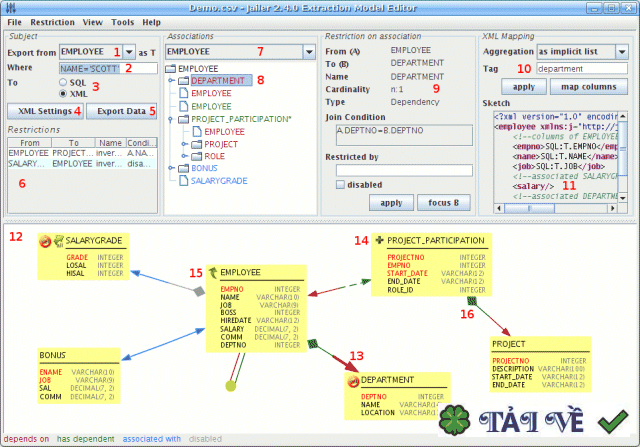
Task: Click the green EMPLOYEE document icon in tree
Action: tap(184, 106)
